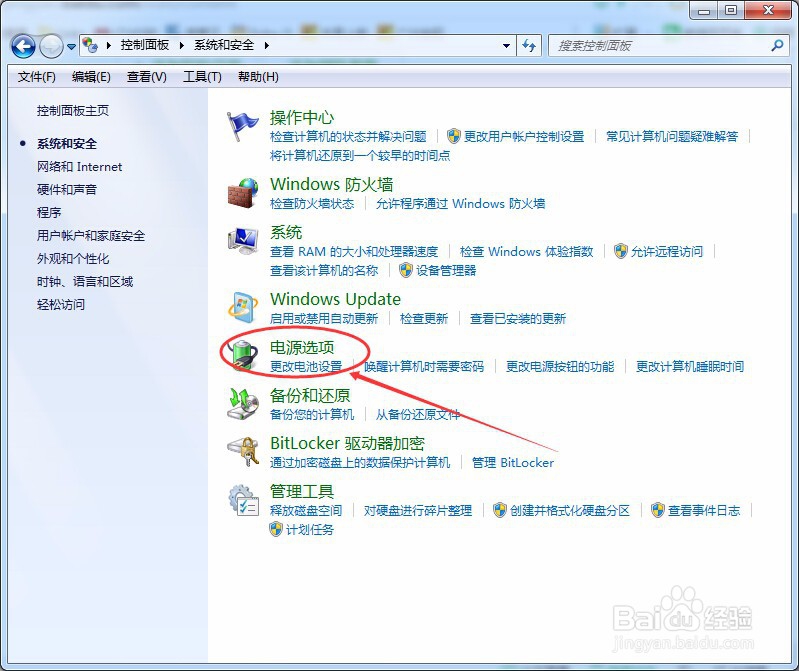
Task: Click the Windows Firewall brick wall icon
Action: (243, 193)
